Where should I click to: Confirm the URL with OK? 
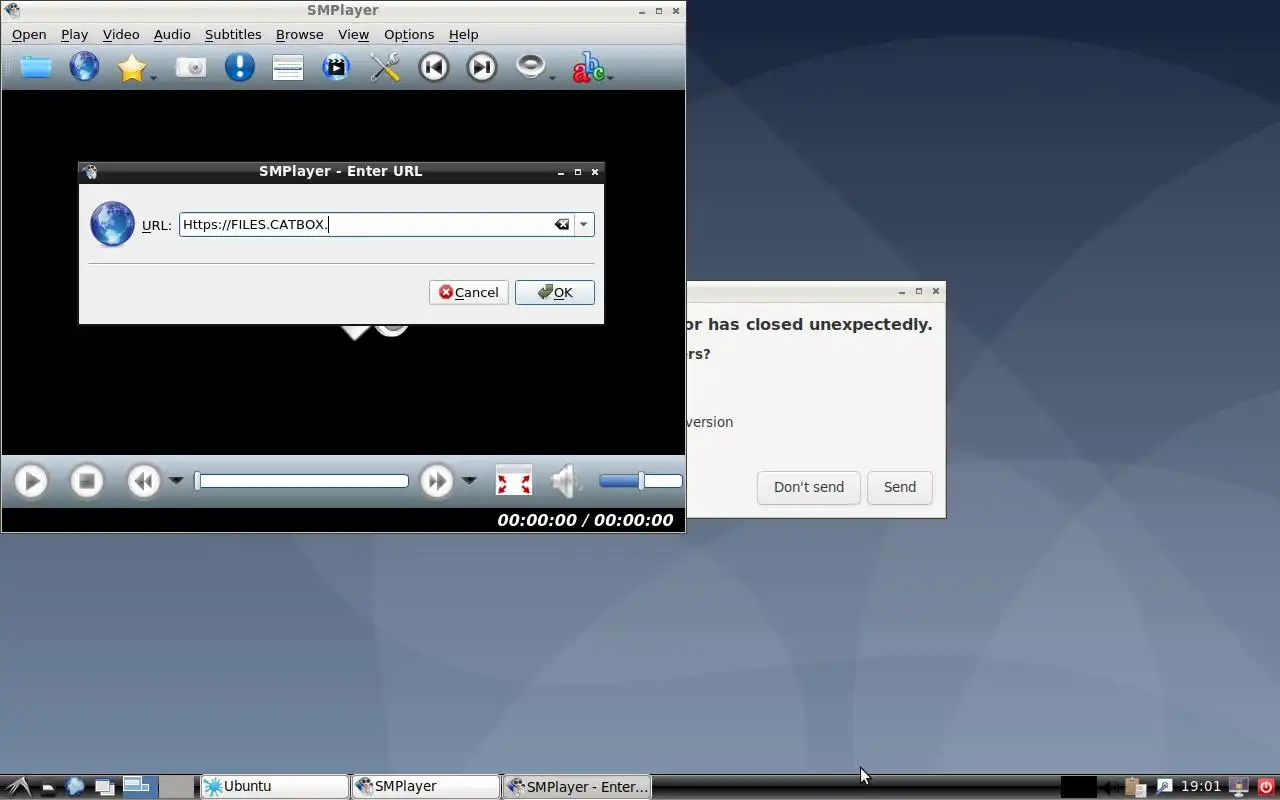(555, 292)
